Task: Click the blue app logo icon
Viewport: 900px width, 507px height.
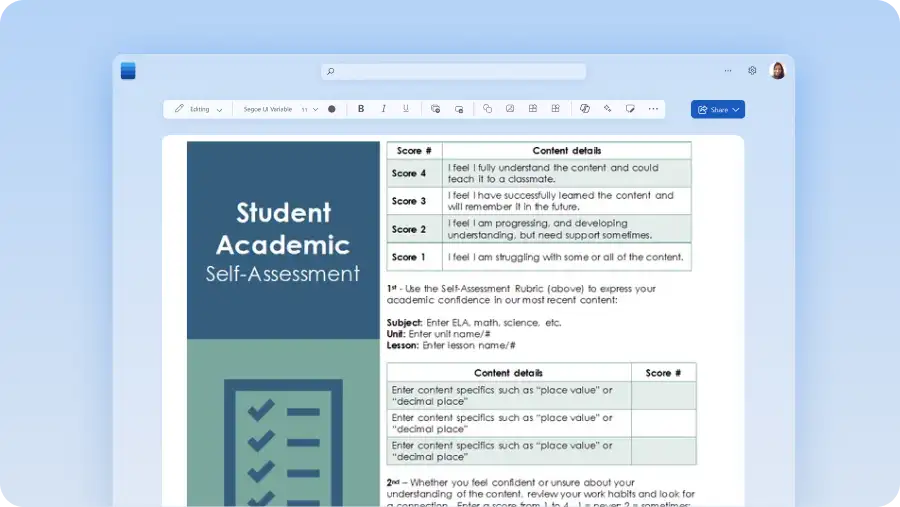Action: [x=128, y=71]
